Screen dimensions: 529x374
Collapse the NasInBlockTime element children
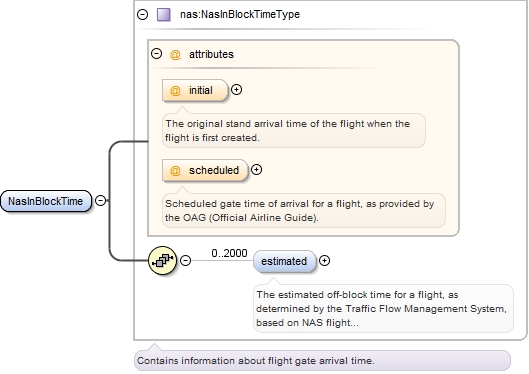pos(100,200)
